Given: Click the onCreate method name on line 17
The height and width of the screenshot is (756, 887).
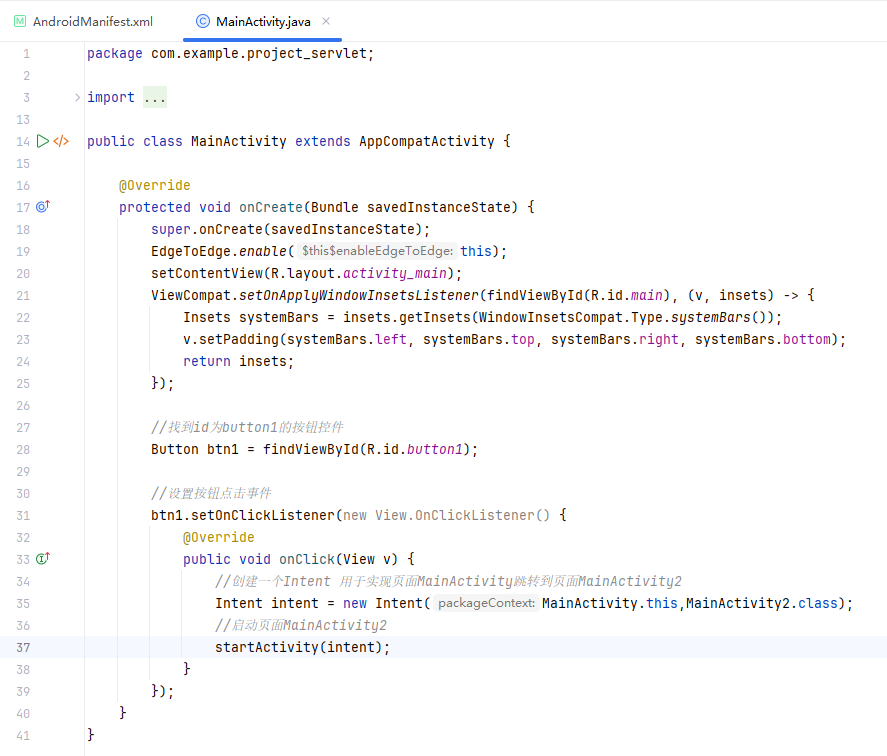Looking at the screenshot, I should point(271,207).
